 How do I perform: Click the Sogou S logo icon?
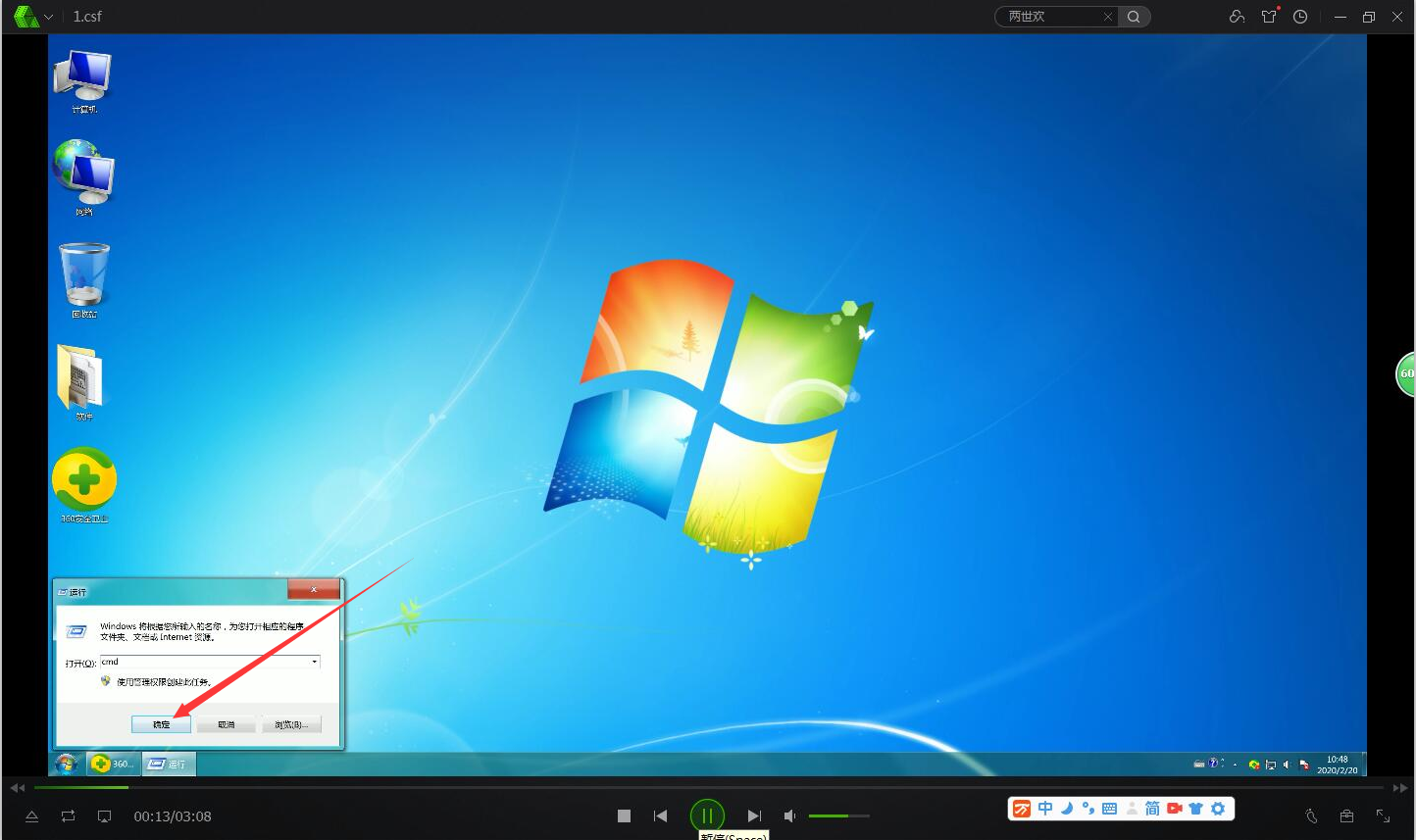click(1022, 809)
